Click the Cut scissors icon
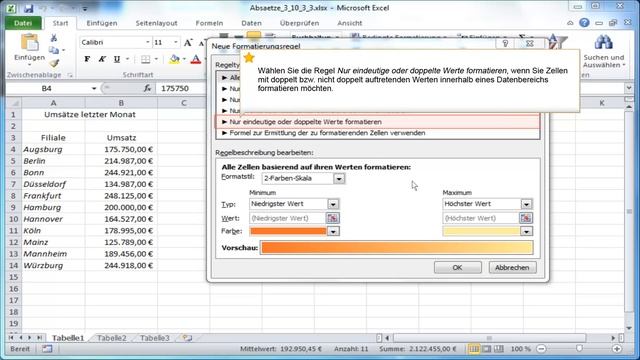Viewport: 640px width, 360px height. click(x=53, y=38)
